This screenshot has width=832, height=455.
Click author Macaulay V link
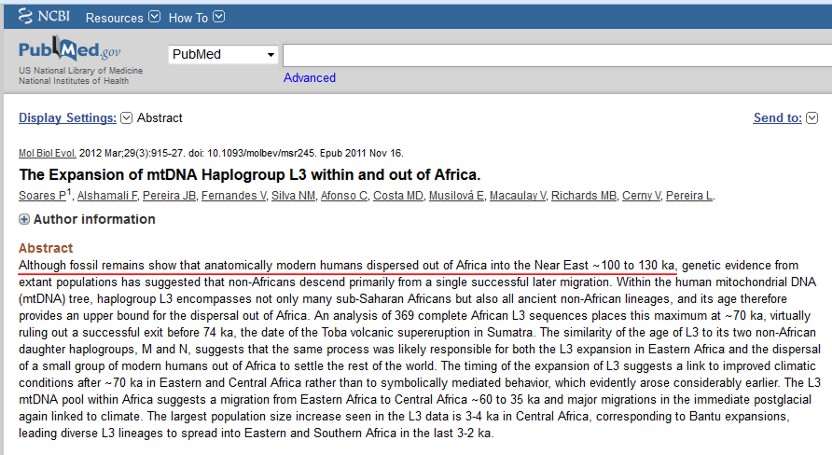(517, 195)
